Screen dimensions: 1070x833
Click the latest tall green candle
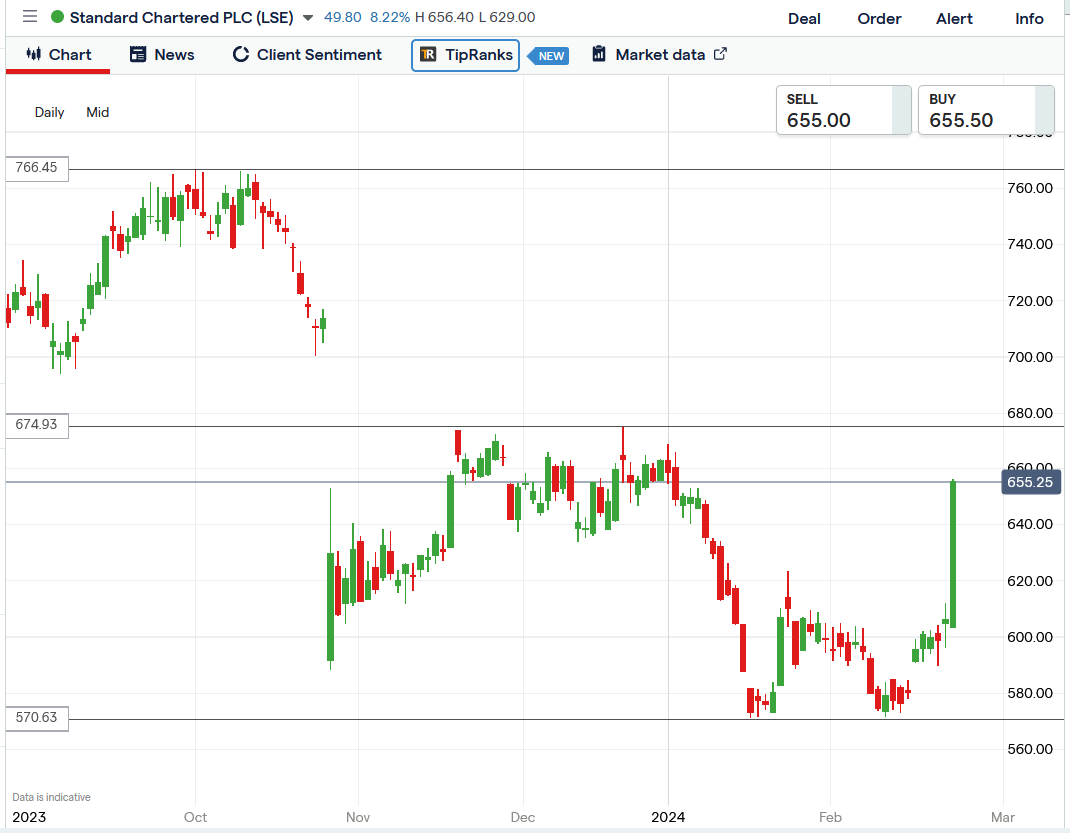coord(953,554)
